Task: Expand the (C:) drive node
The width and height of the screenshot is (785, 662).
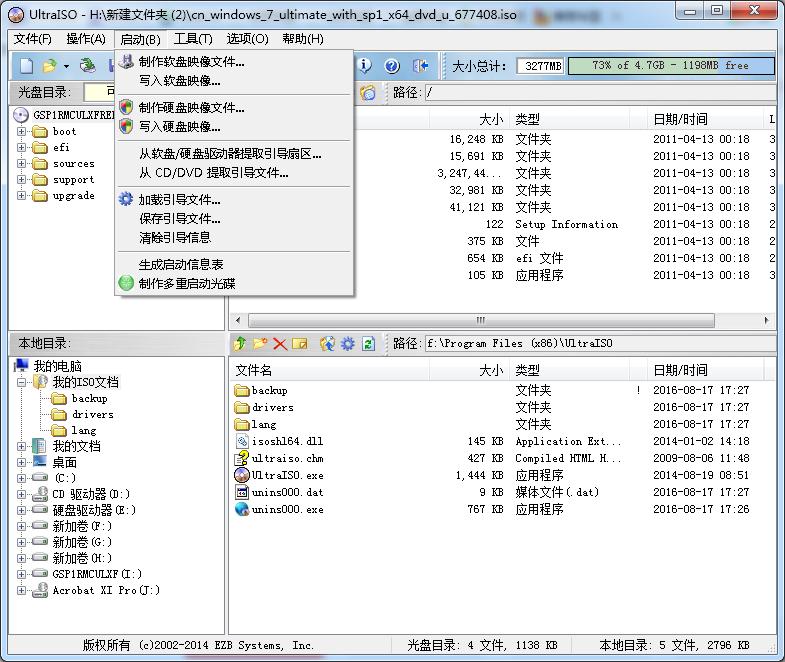Action: (21, 478)
